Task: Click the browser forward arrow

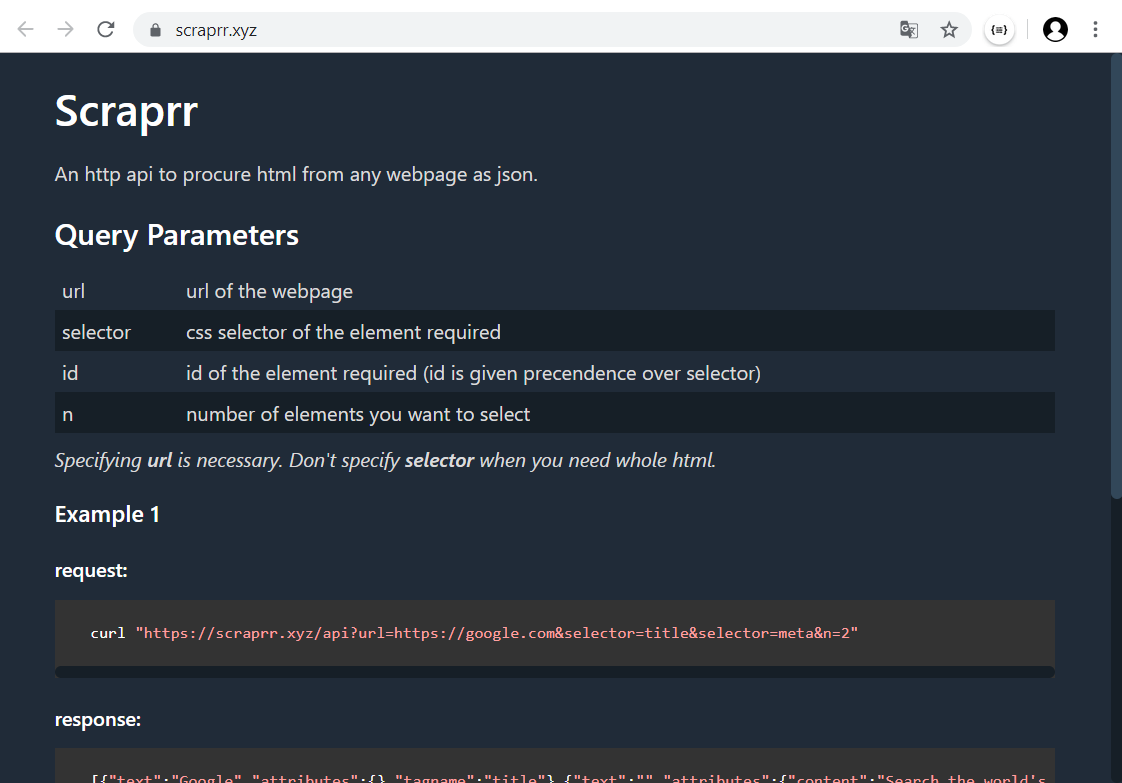Action: tap(66, 29)
